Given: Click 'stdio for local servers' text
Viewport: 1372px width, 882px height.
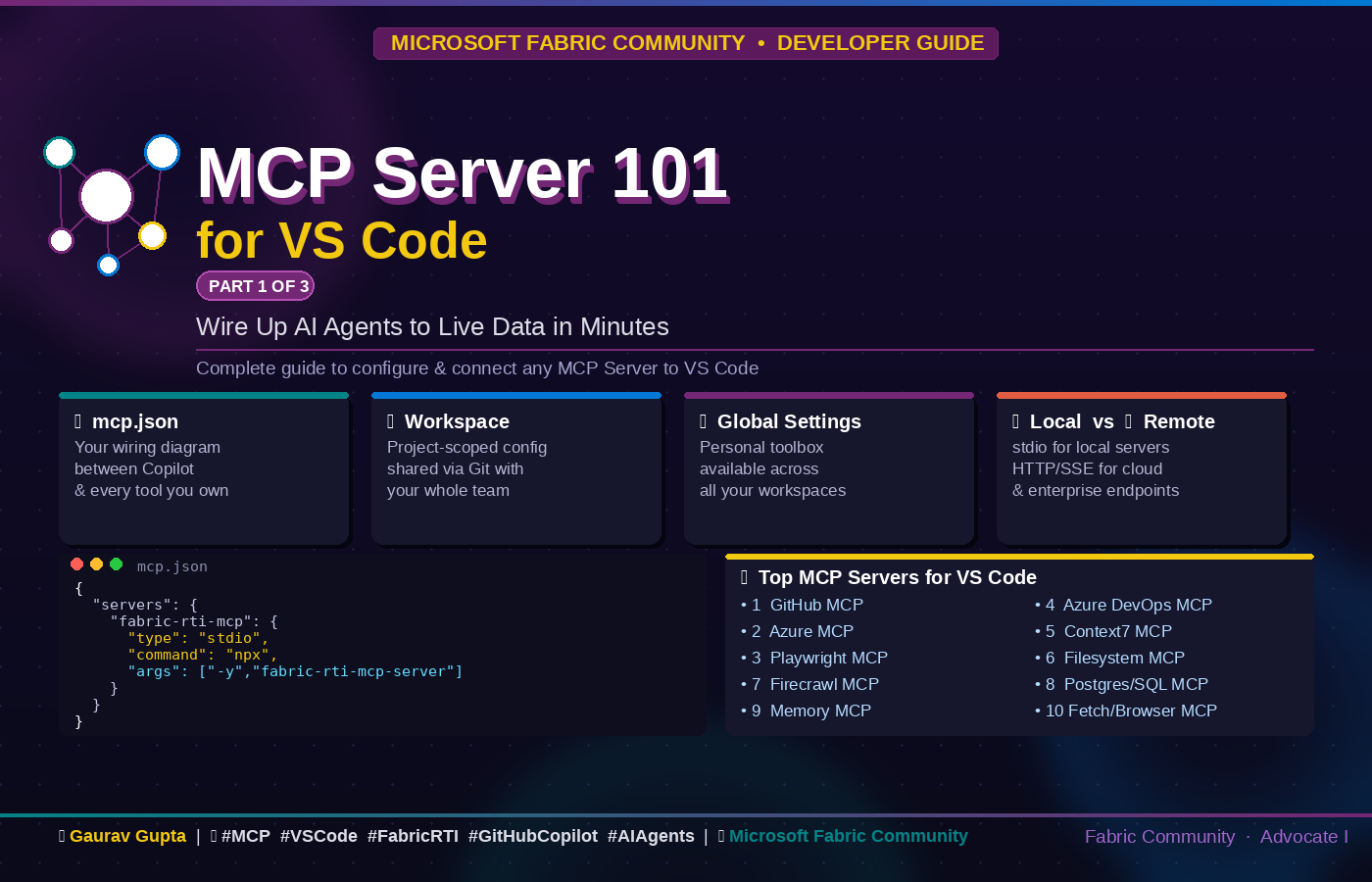Looking at the screenshot, I should [x=1091, y=447].
